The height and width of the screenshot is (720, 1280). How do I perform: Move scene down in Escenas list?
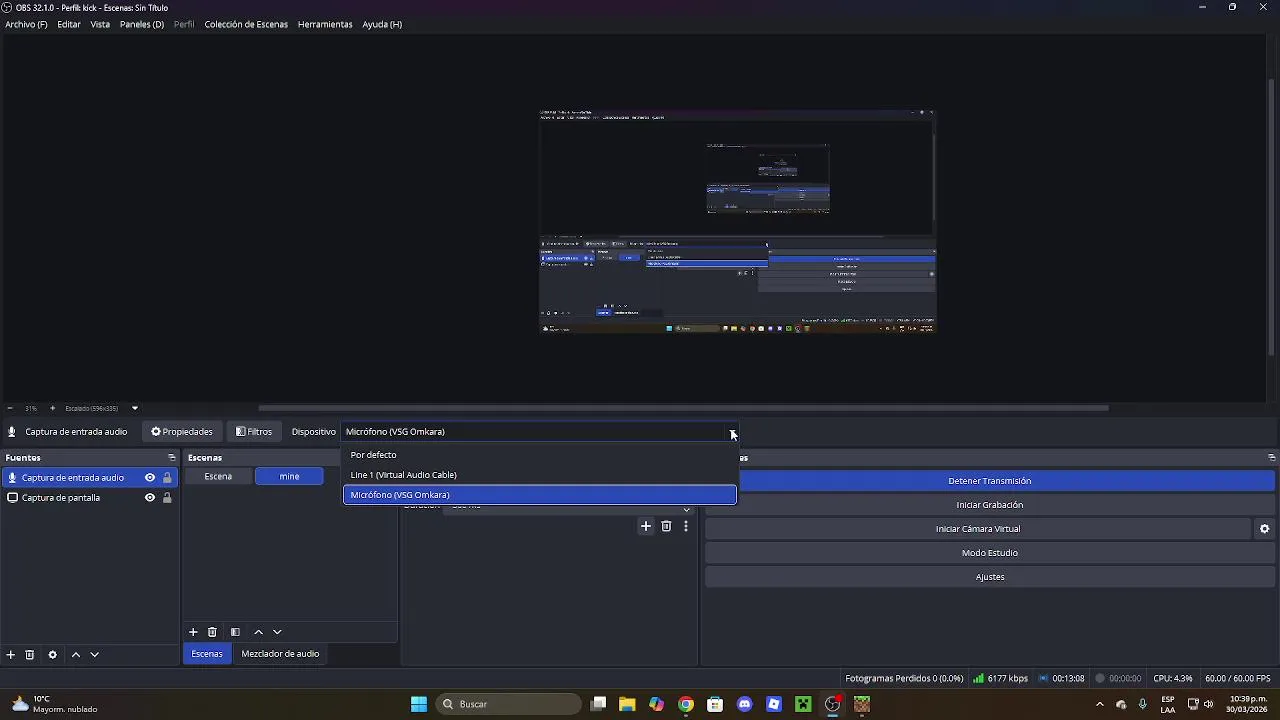[277, 632]
